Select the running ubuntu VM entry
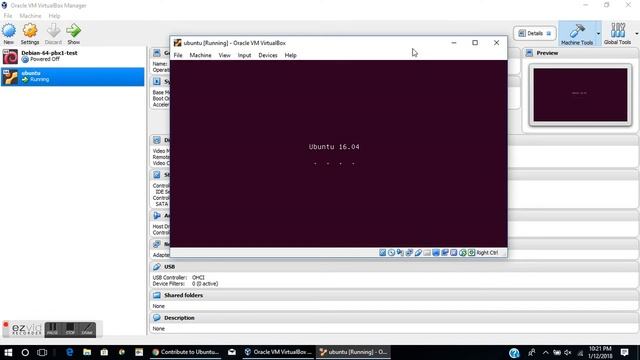This screenshot has width=640, height=360. 73,77
